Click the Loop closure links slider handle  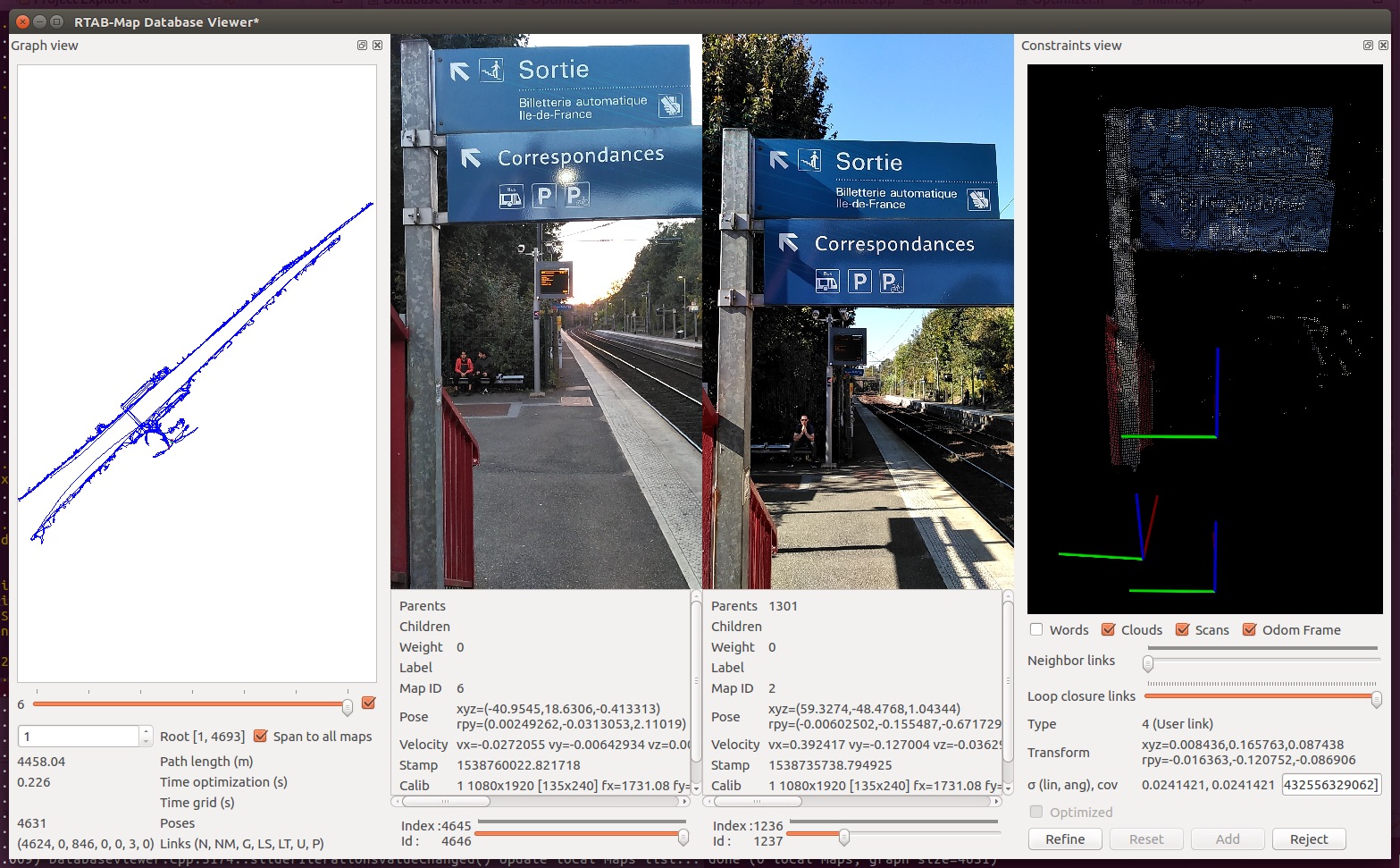click(1376, 698)
